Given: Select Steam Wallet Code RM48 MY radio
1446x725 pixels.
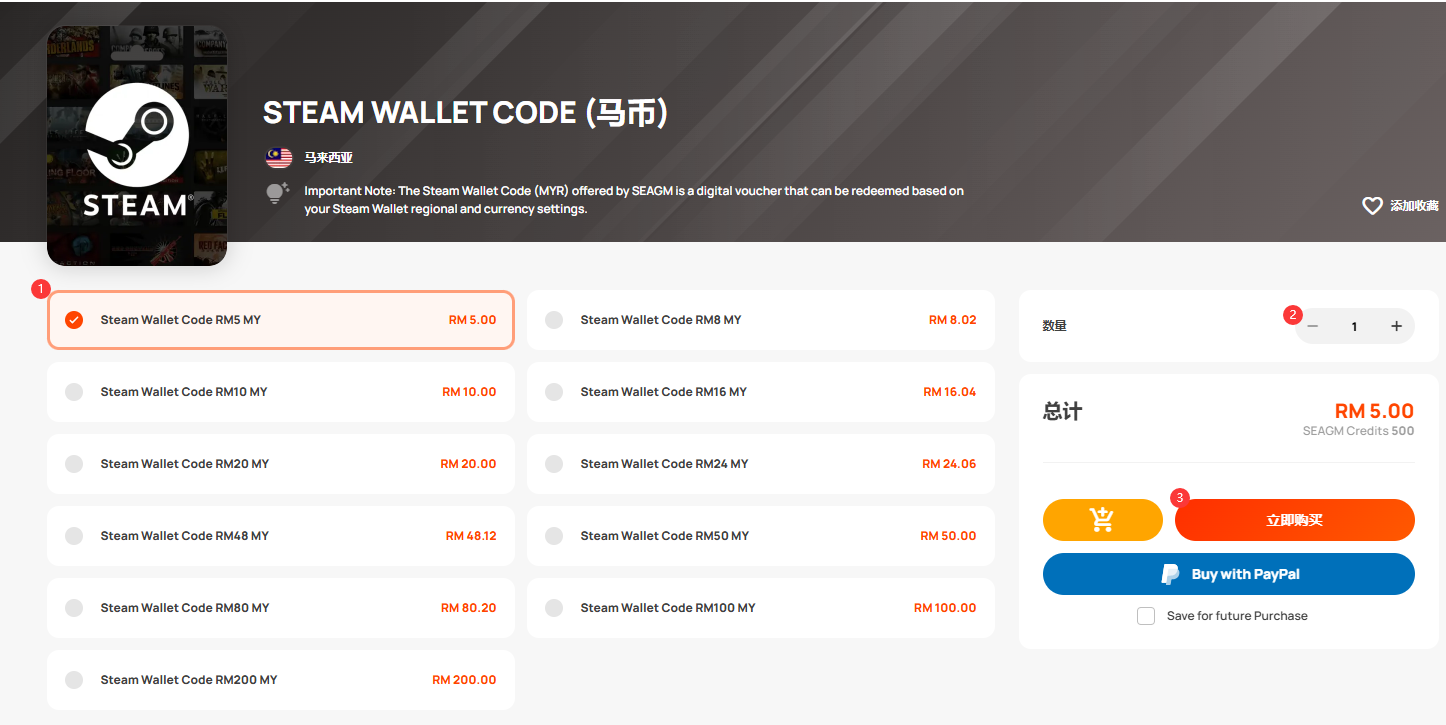Looking at the screenshot, I should pyautogui.click(x=74, y=536).
